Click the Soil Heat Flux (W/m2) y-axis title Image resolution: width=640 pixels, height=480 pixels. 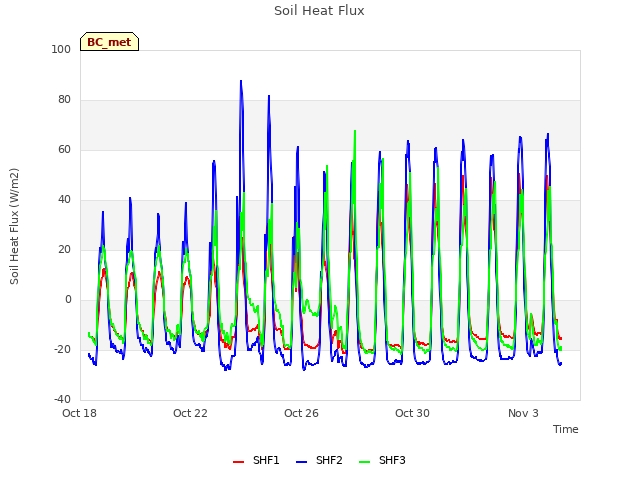15,226
